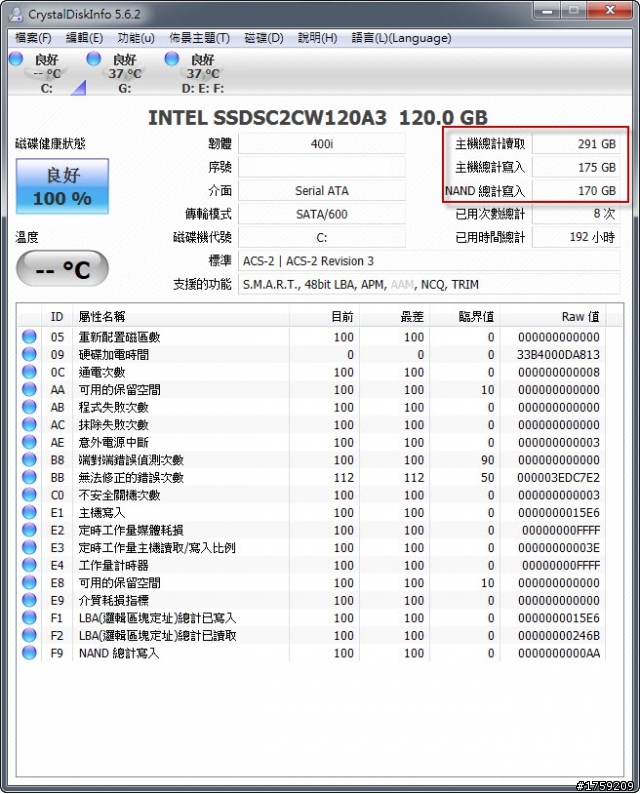Image resolution: width=640 pixels, height=794 pixels.
Task: Open the 語言(L)(Language) menu
Action: pos(401,38)
